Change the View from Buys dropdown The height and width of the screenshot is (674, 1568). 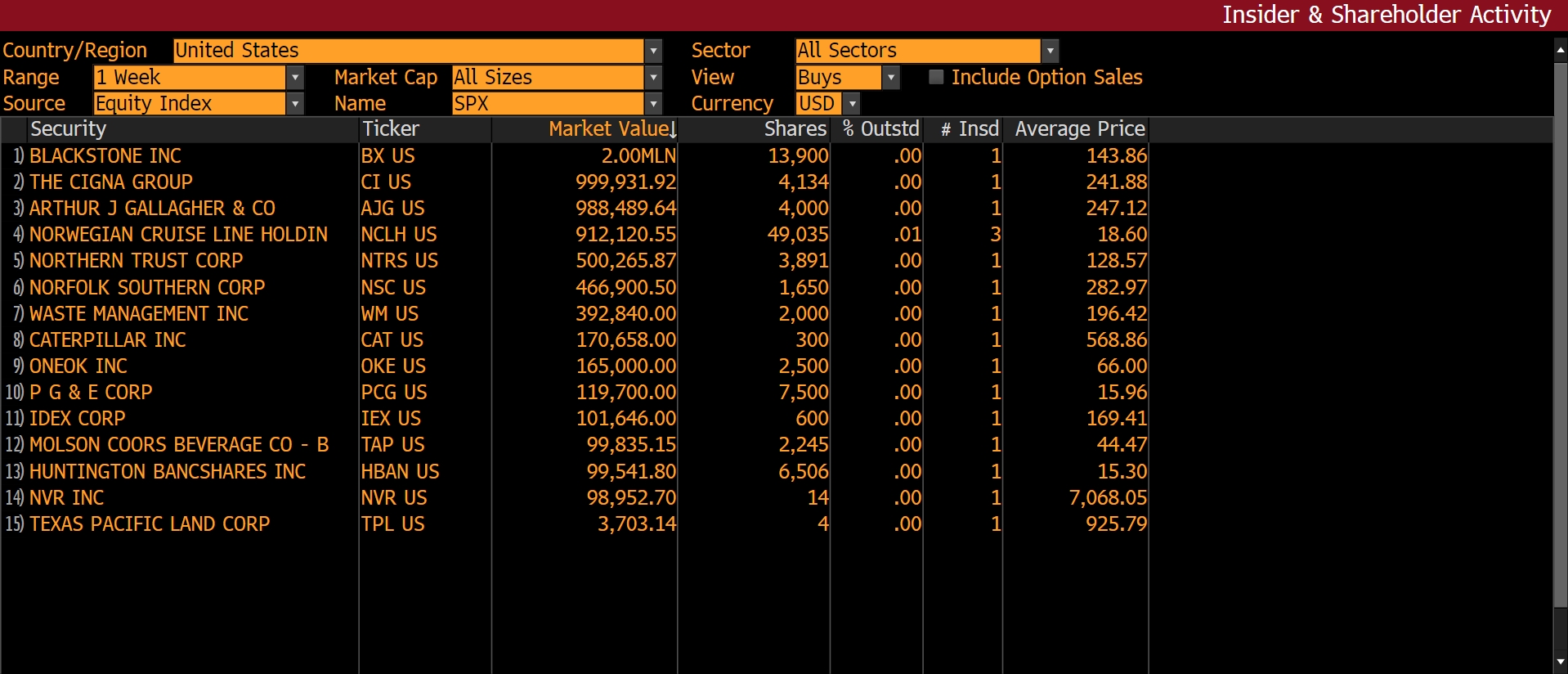891,78
